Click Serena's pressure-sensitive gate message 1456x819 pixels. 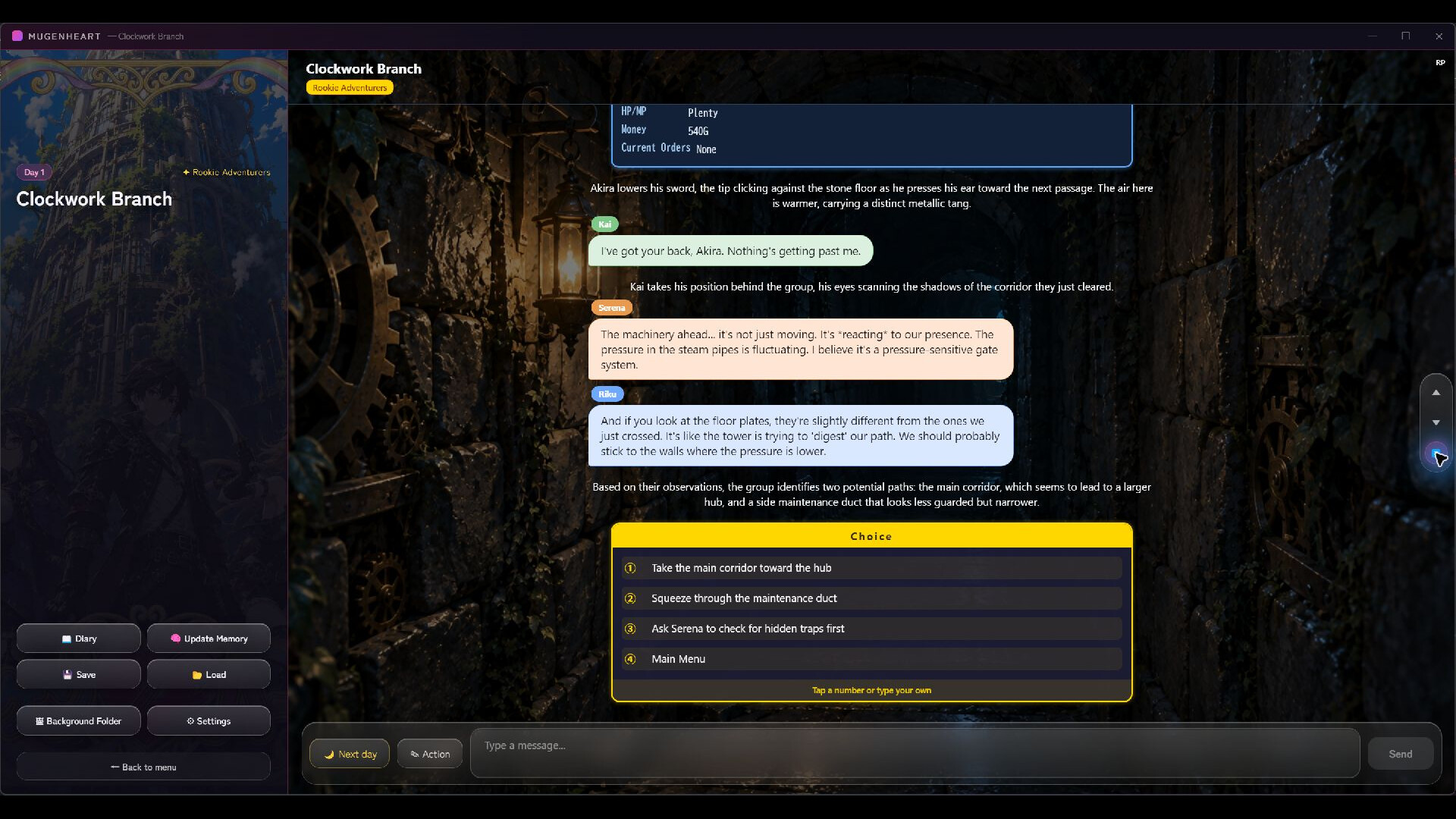coord(801,350)
